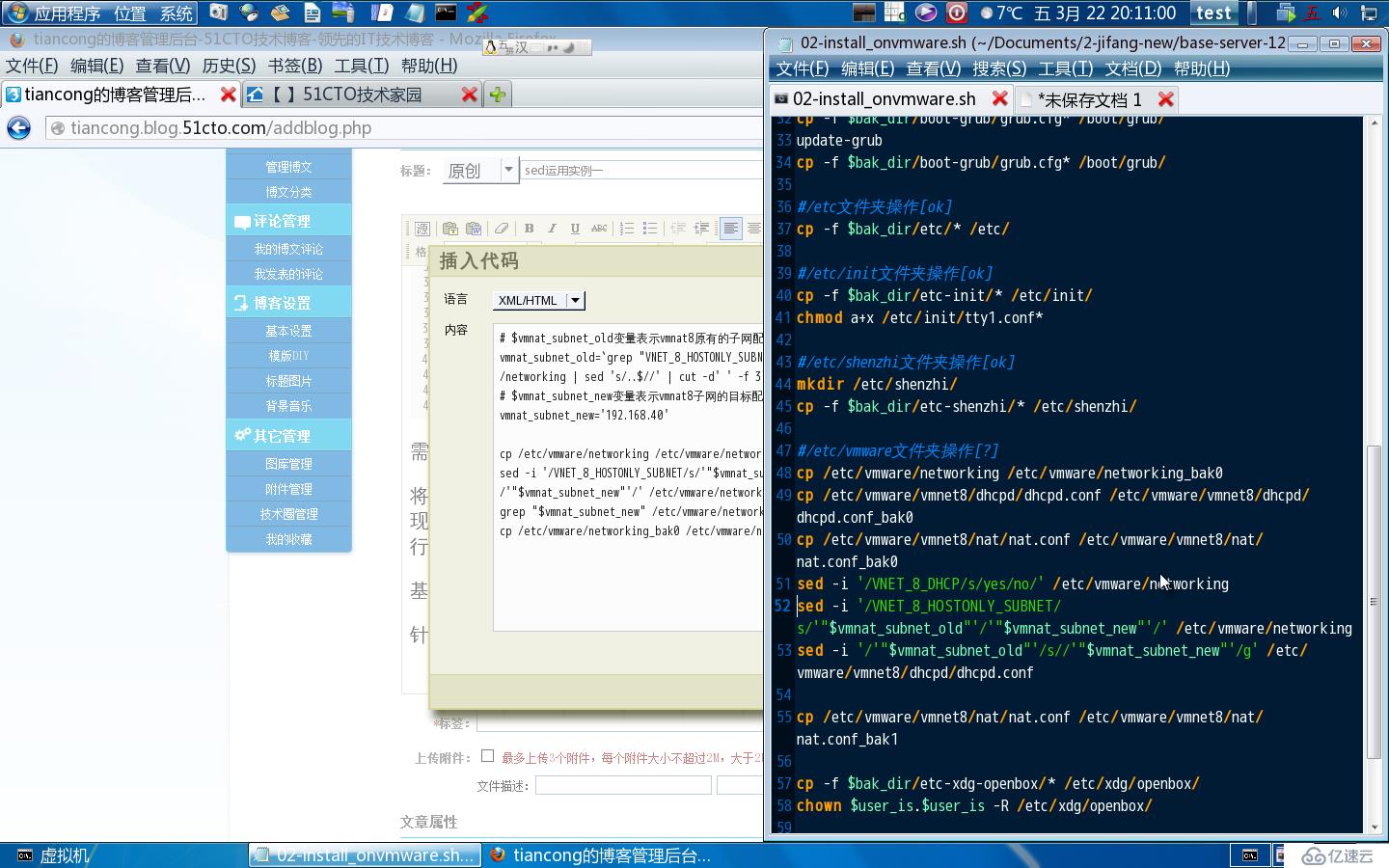1389x868 pixels.
Task: Click the red input method icon in tray
Action: 1312,13
